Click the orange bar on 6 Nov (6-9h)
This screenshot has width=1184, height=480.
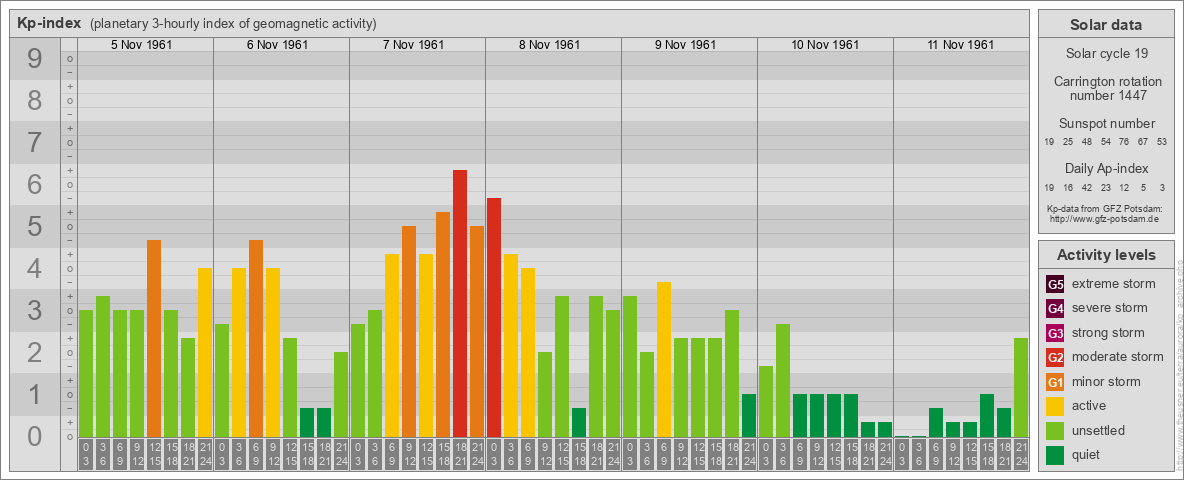[256, 338]
